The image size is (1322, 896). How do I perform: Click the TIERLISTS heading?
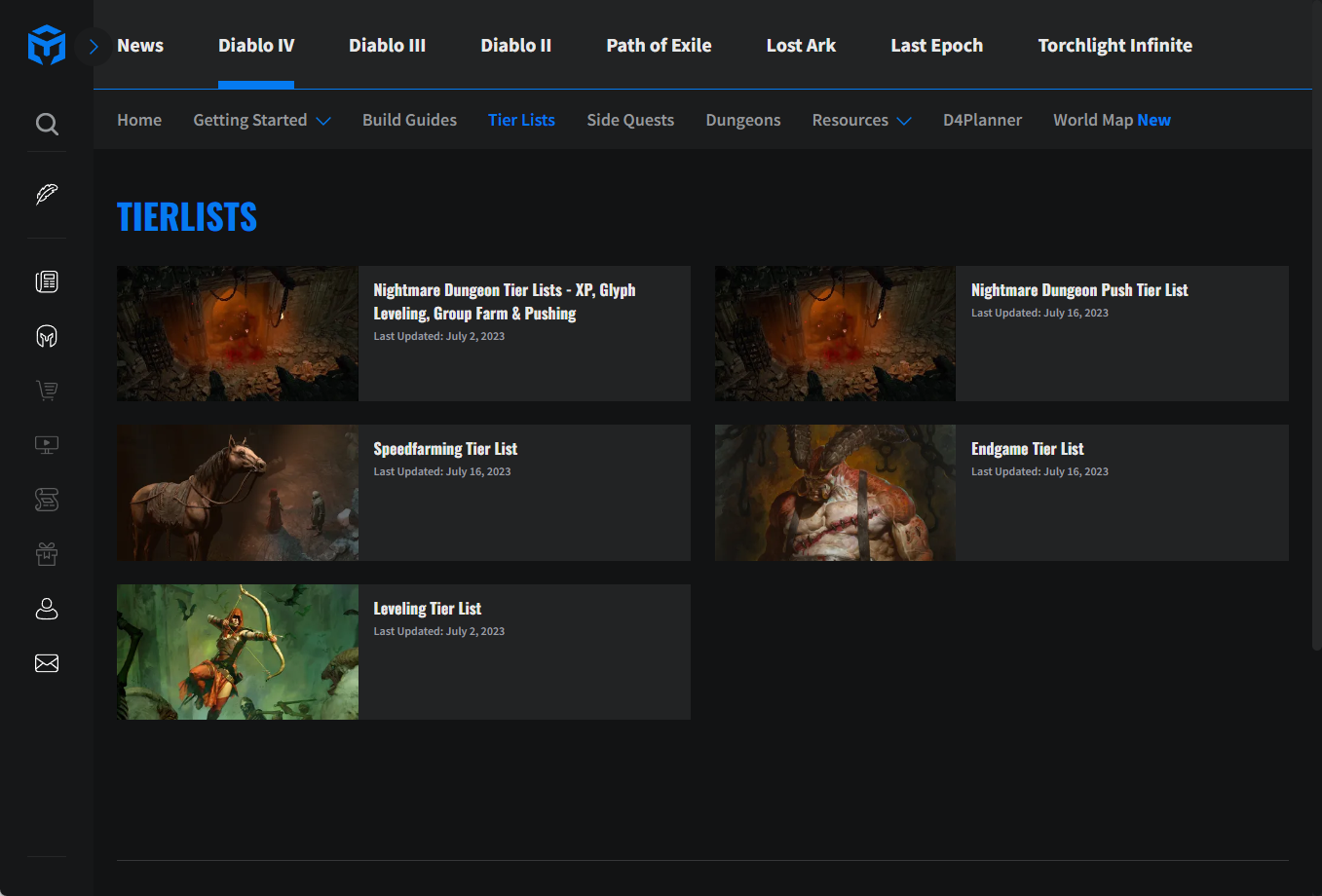coord(187,217)
